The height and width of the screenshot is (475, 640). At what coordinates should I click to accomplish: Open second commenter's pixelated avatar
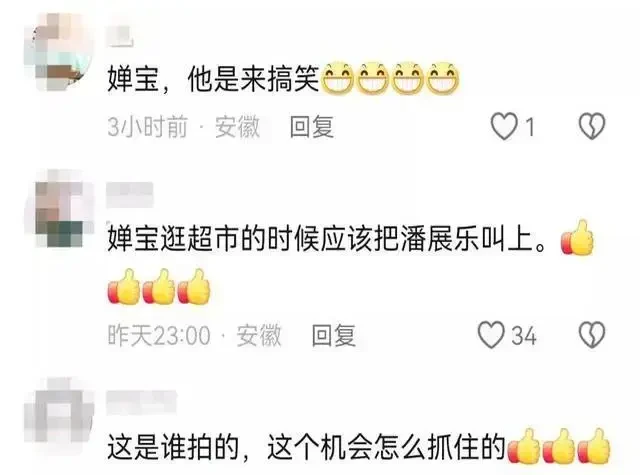coord(60,209)
